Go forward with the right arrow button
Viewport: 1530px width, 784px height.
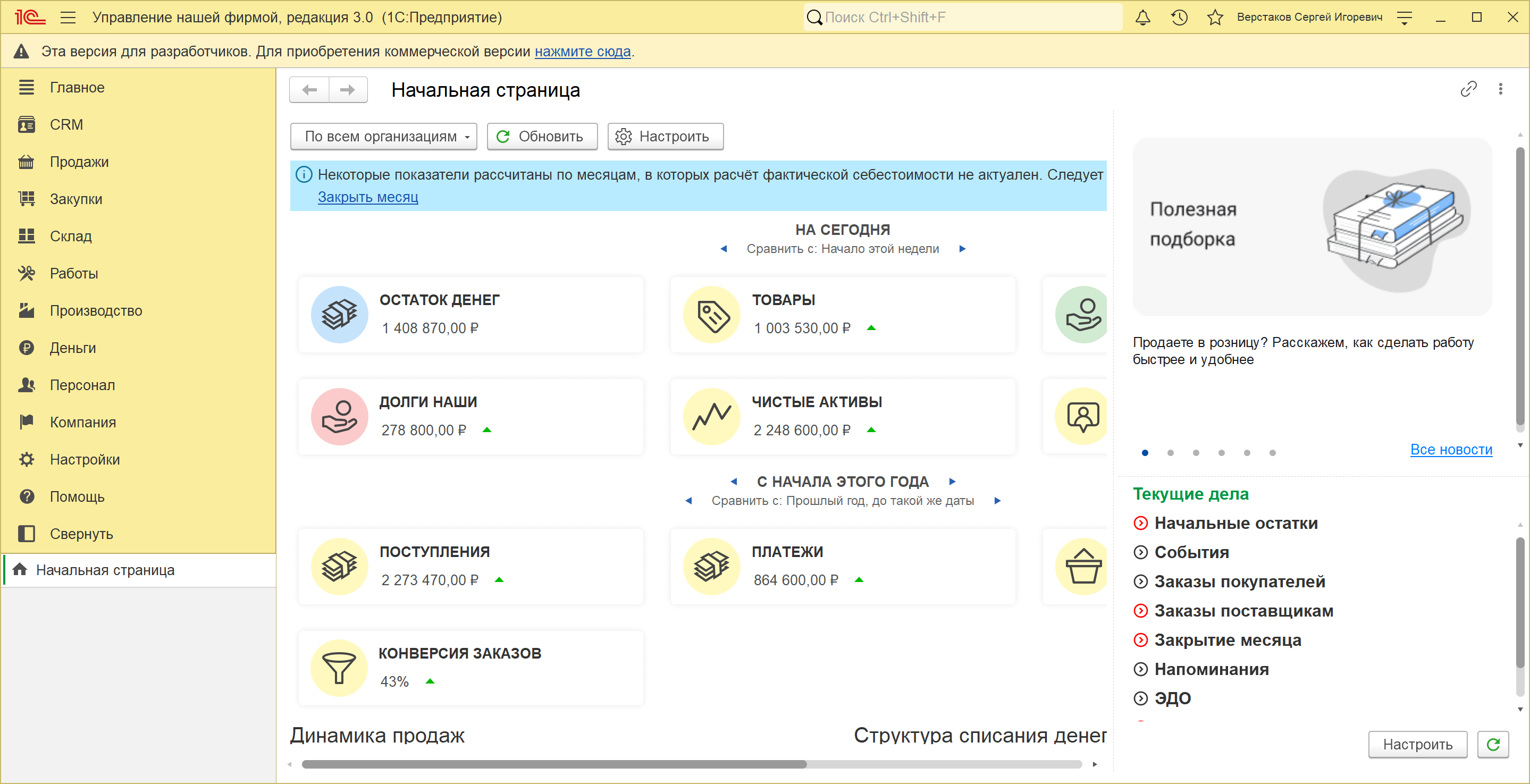pos(348,90)
